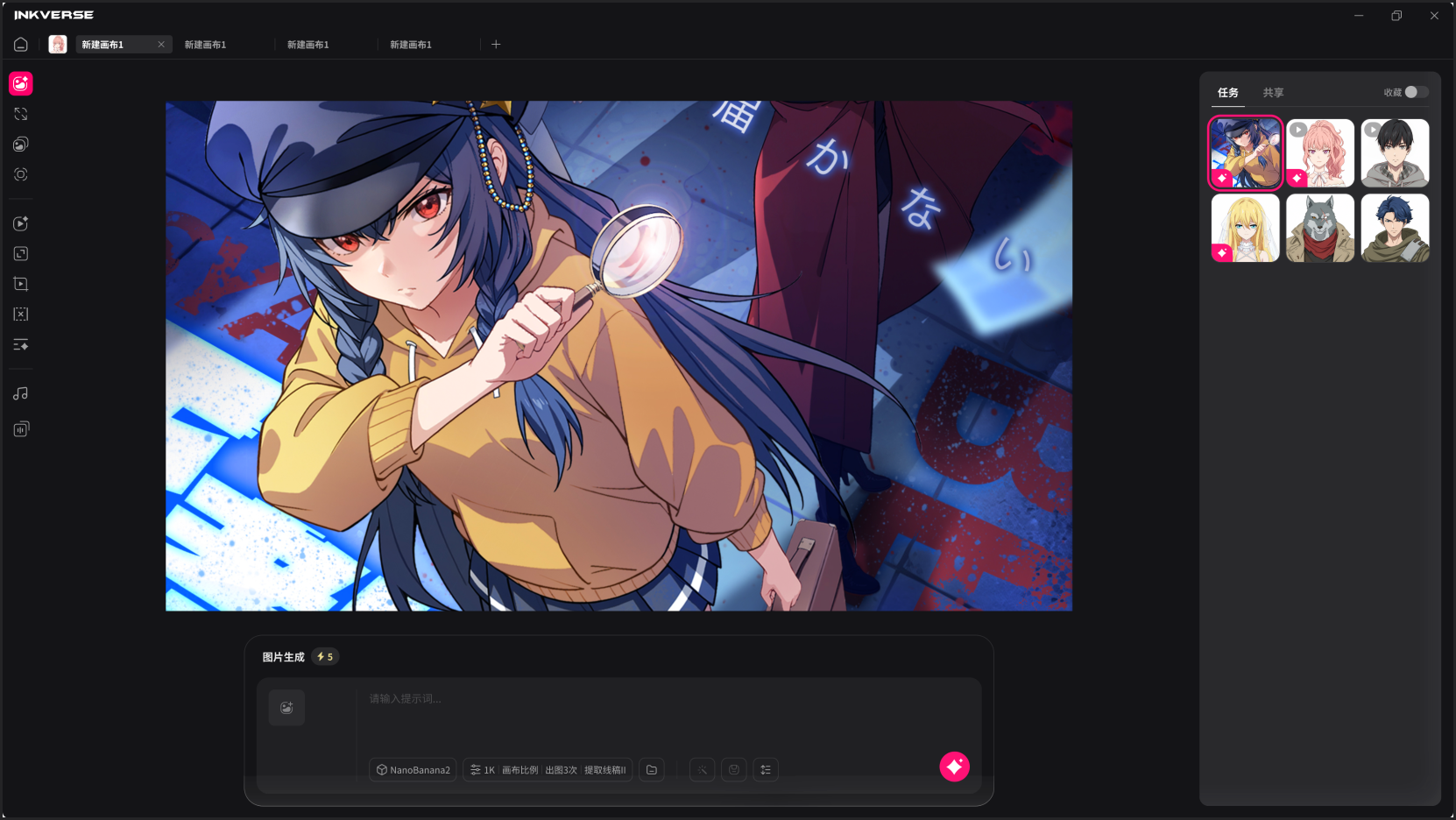Select the detective girl task thumbnail
The height and width of the screenshot is (820, 1456).
pyautogui.click(x=1246, y=153)
